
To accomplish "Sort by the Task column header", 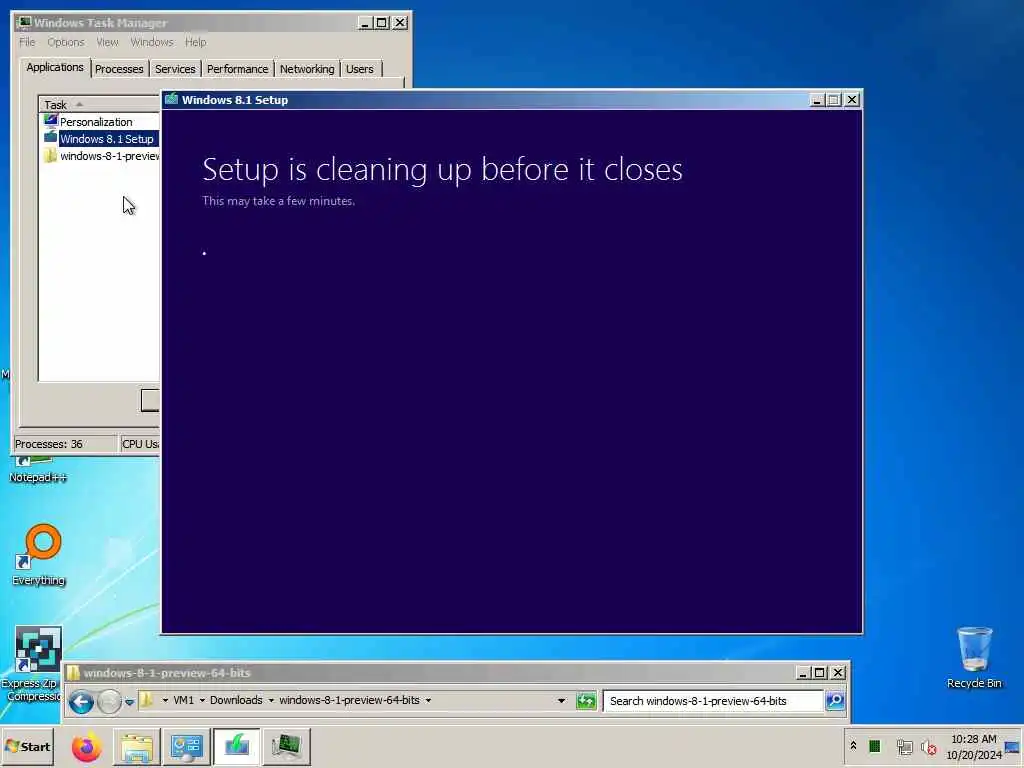I will (99, 104).
